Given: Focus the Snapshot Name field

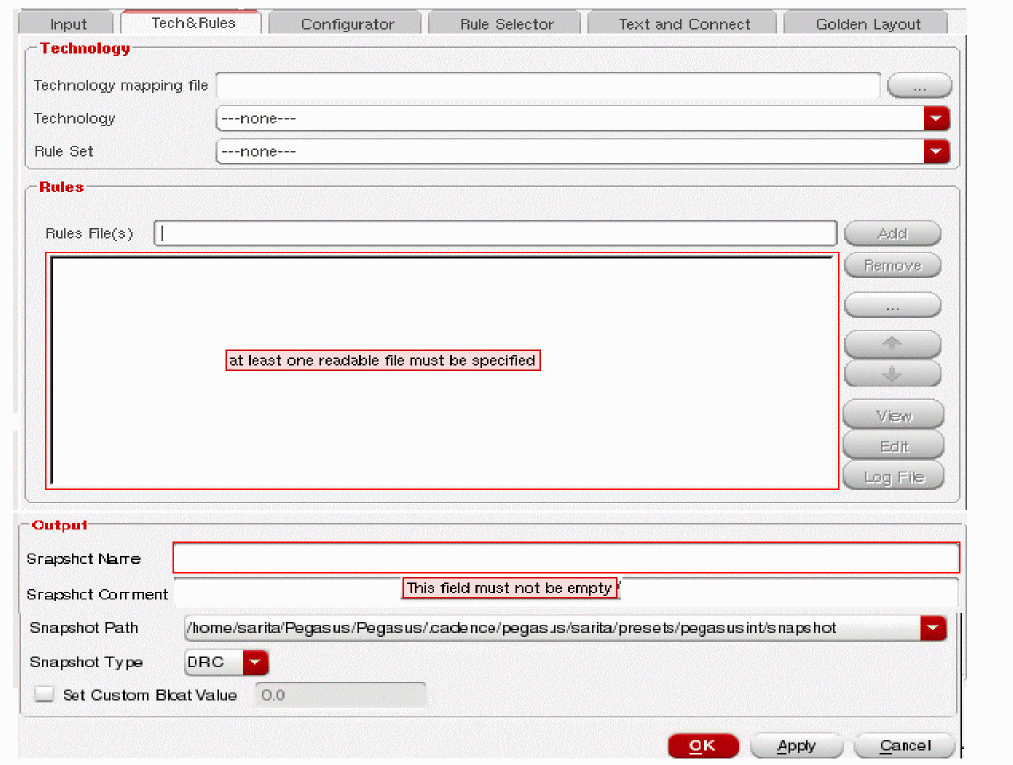Looking at the screenshot, I should pos(565,558).
